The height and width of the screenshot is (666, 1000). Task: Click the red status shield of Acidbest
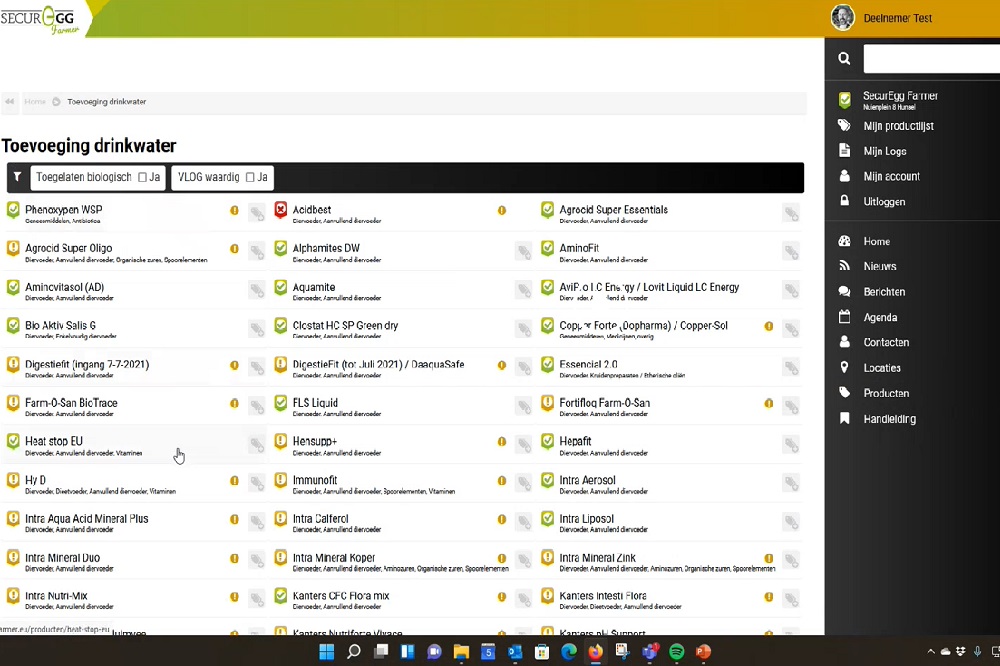click(281, 210)
